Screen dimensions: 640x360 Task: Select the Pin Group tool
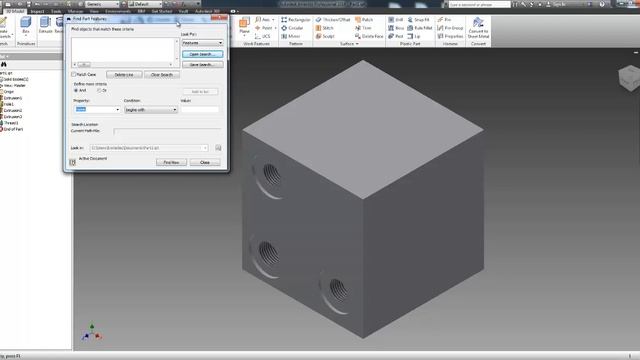(x=450, y=28)
